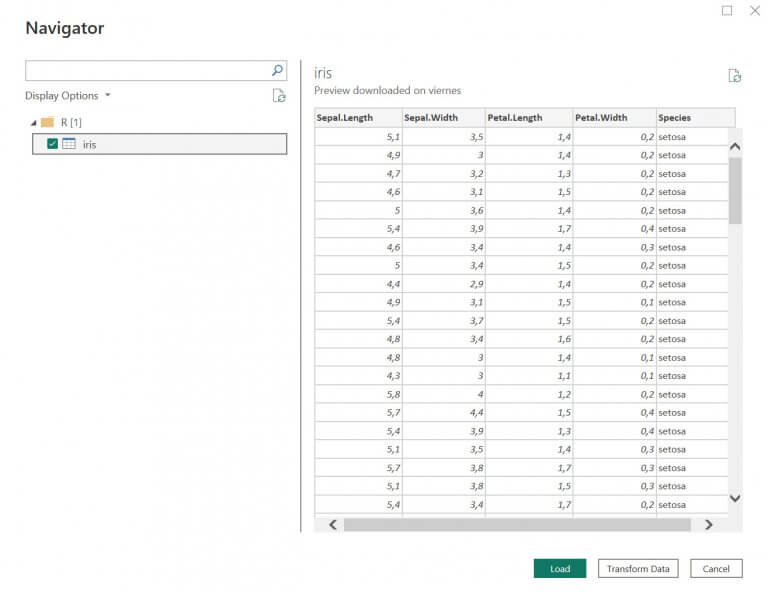Click the R folder icon
Viewport: 768px width, 592px height.
pyautogui.click(x=47, y=122)
